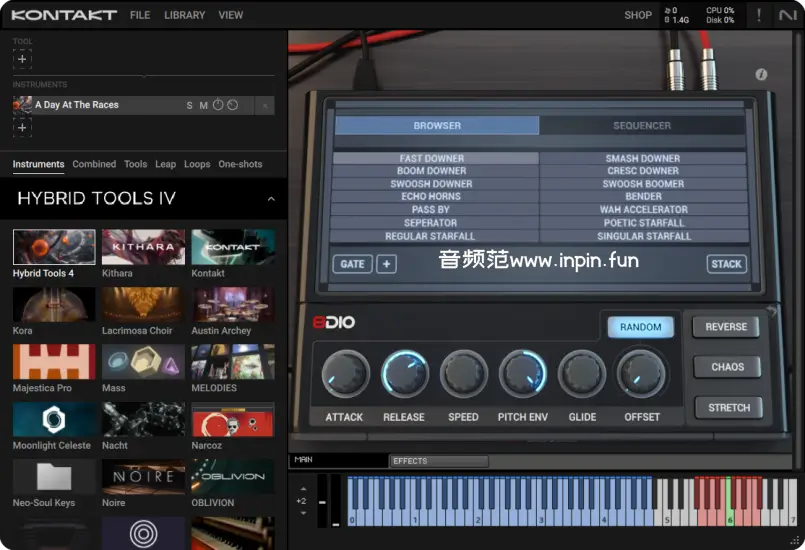
Task: Switch to the One-shots tab
Action: [x=240, y=164]
